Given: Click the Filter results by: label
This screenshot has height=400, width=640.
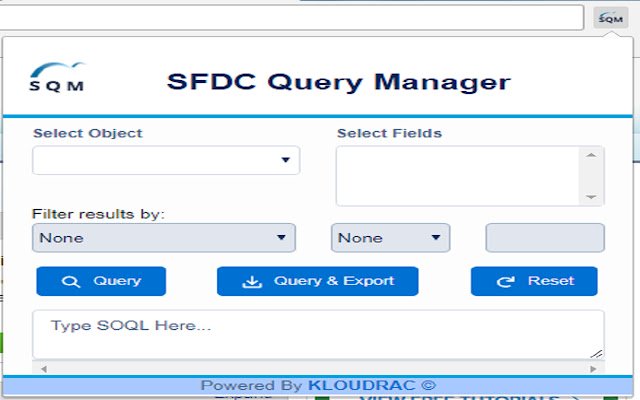Looking at the screenshot, I should pos(98,214).
